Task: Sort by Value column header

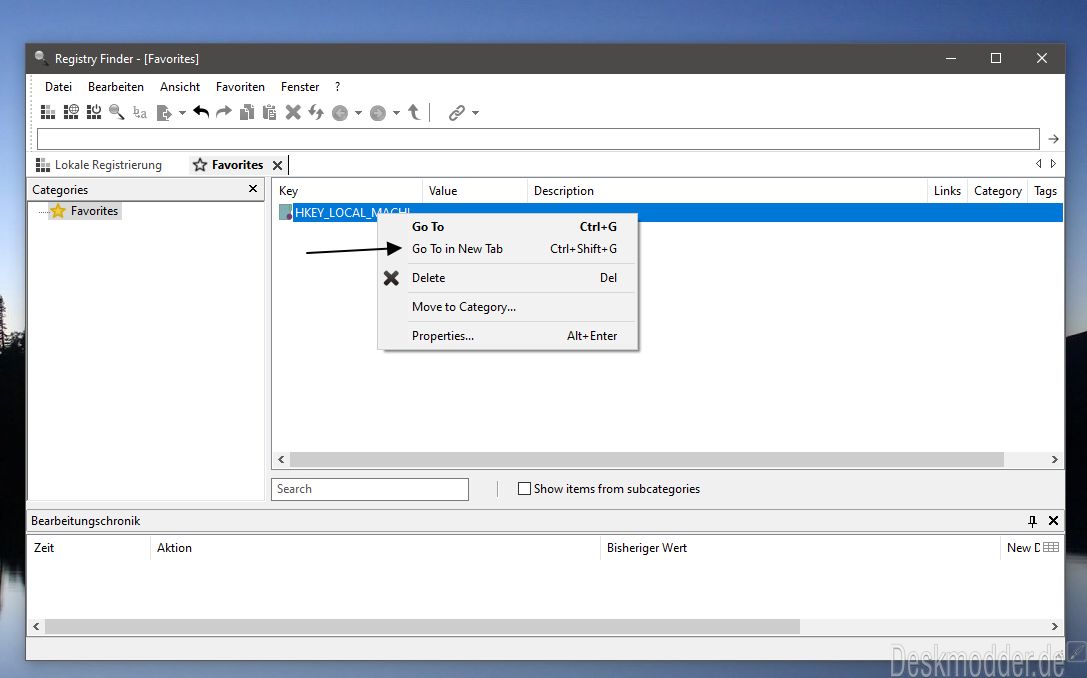Action: click(x=475, y=191)
